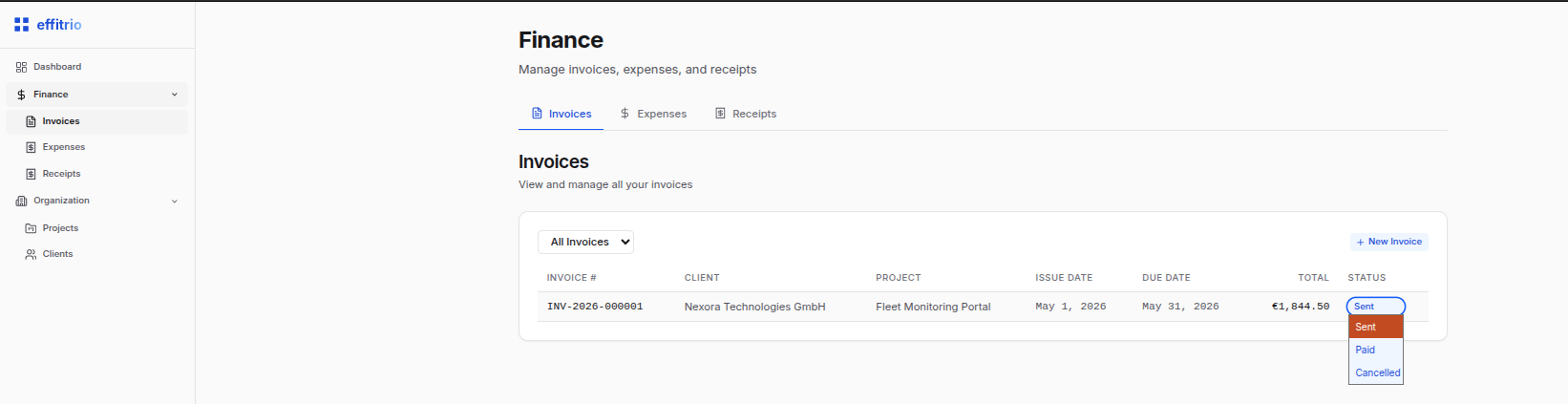Viewport: 1568px width, 404px height.
Task: Click the Expenses tab dollar icon
Action: [x=625, y=114]
